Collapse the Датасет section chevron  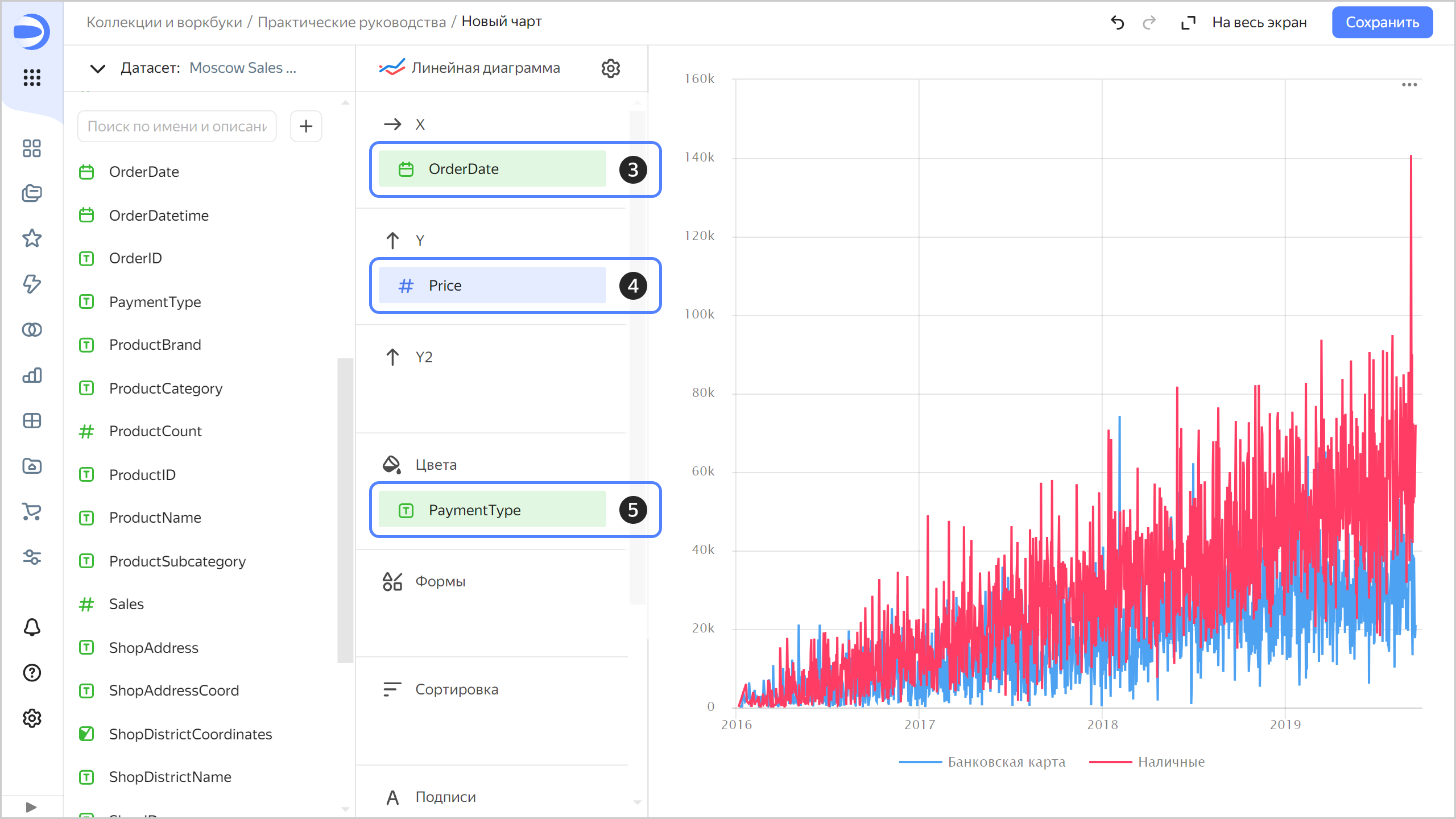[98, 69]
